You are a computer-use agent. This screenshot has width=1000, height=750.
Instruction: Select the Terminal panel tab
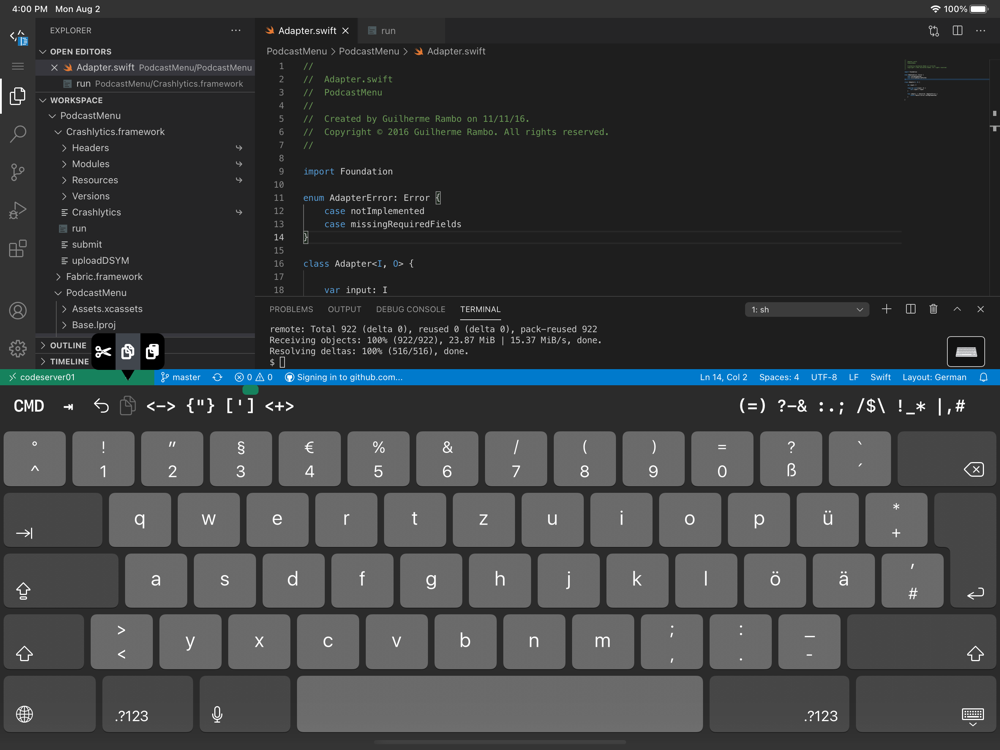click(x=480, y=309)
